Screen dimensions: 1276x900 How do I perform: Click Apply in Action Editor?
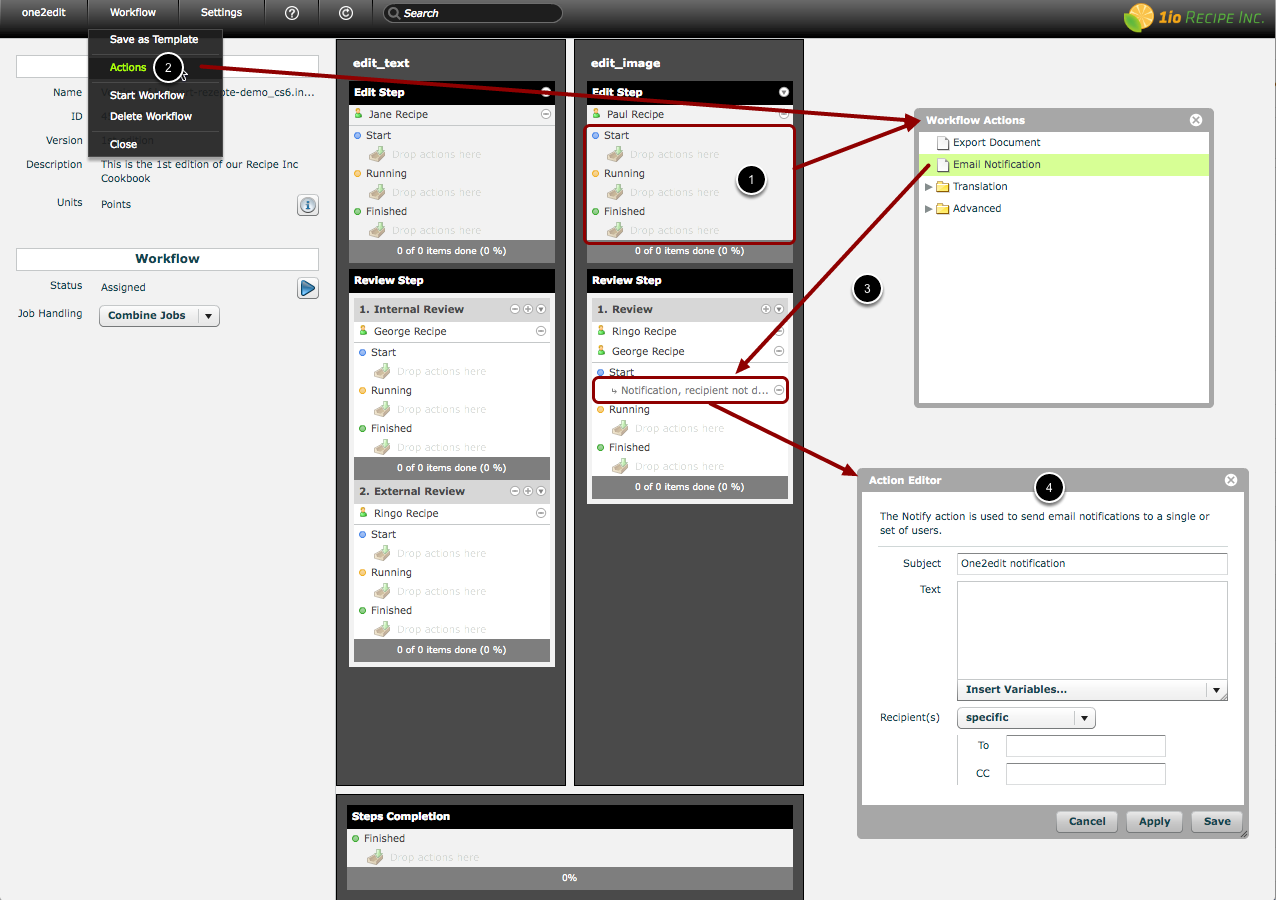1154,821
